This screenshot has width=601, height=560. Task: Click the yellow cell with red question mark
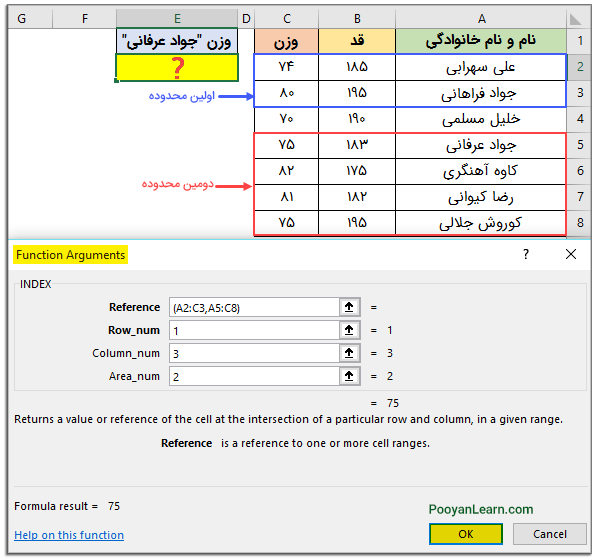click(x=177, y=67)
